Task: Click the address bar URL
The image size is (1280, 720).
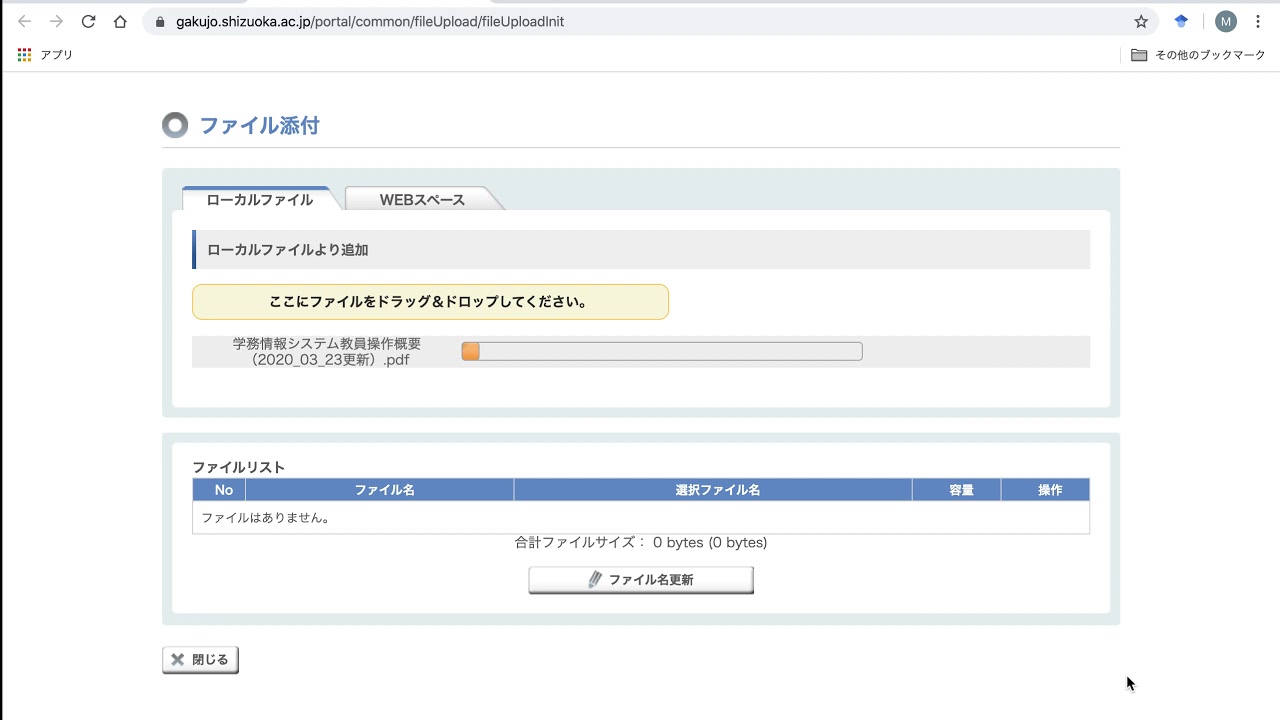Action: pos(370,21)
